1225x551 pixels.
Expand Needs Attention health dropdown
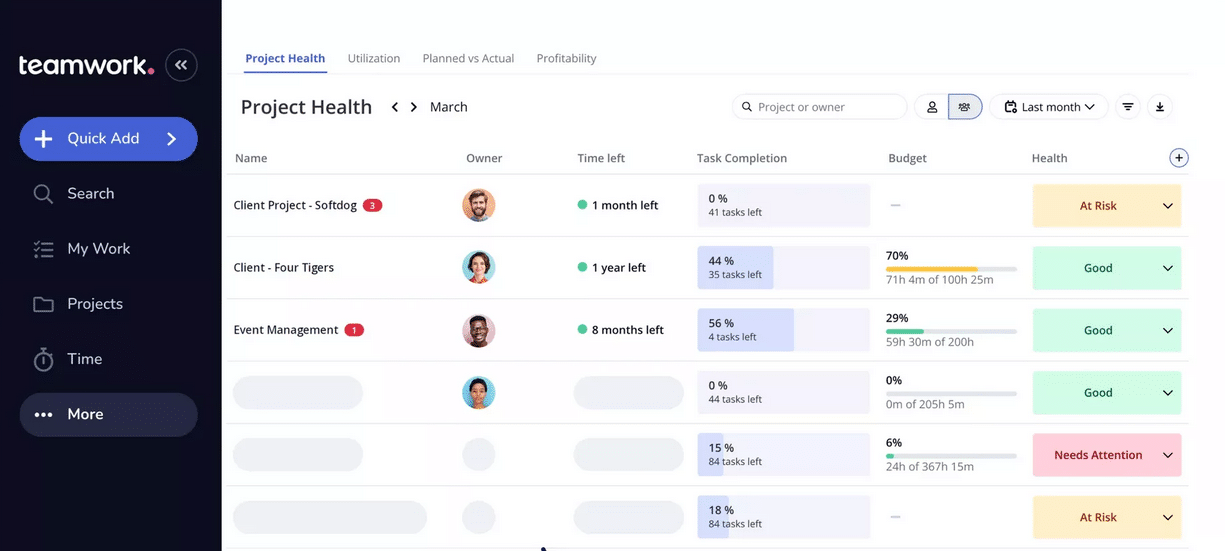pos(1167,455)
